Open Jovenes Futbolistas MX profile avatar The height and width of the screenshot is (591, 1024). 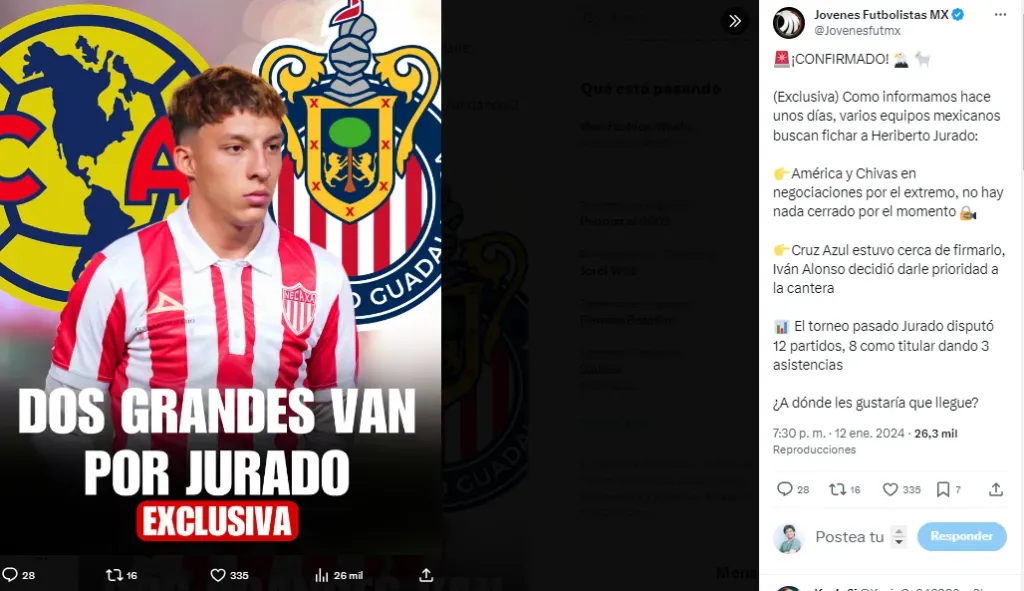point(789,23)
